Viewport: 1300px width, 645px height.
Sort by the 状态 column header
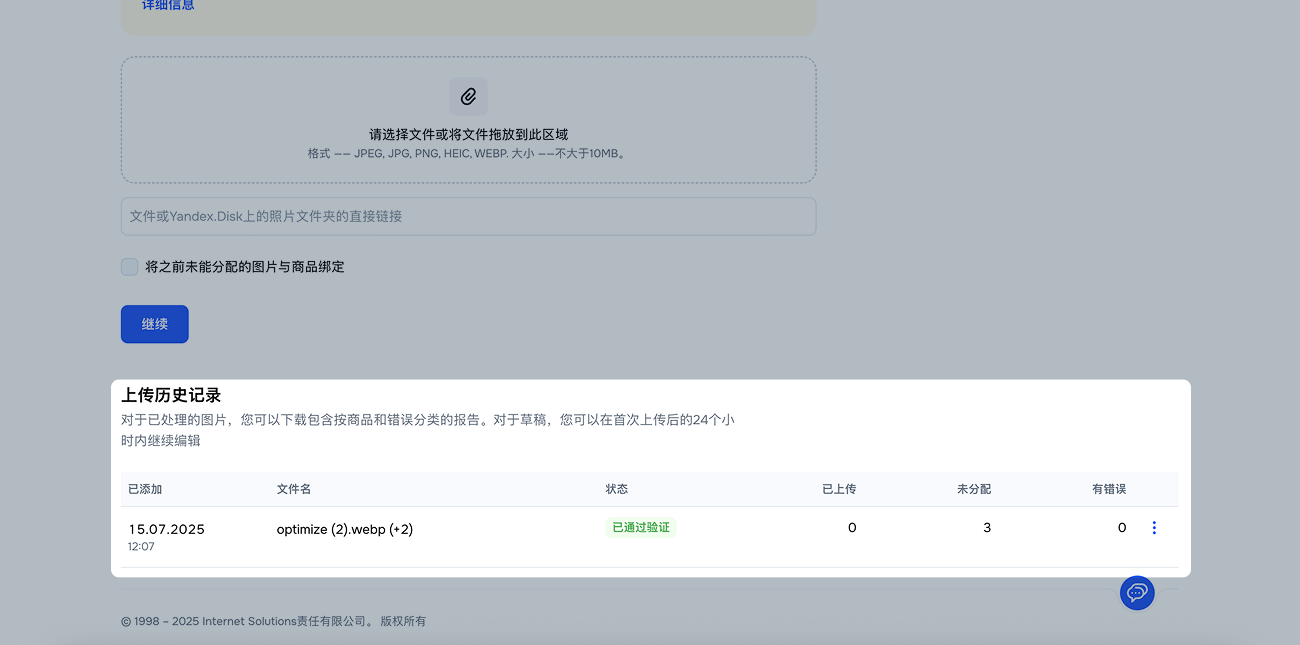click(x=617, y=489)
